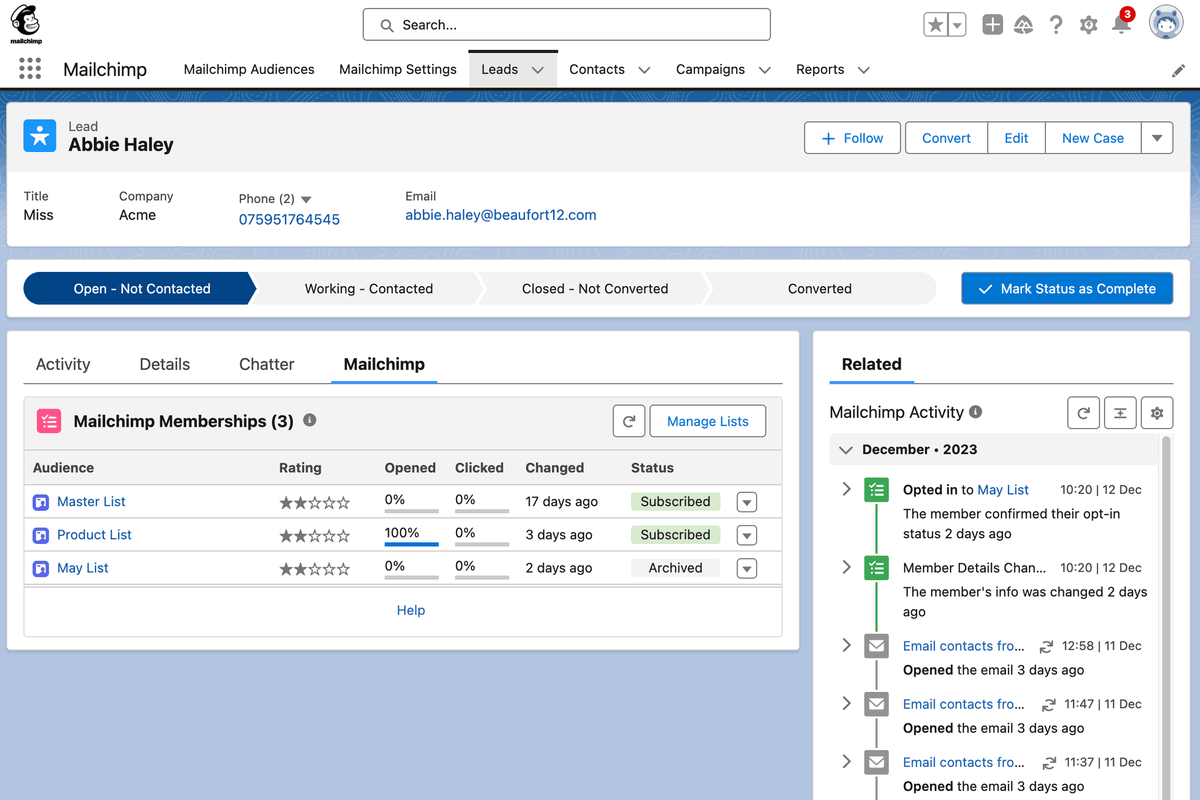Open the actions dropdown for May List row
The image size is (1200, 800).
click(x=746, y=568)
